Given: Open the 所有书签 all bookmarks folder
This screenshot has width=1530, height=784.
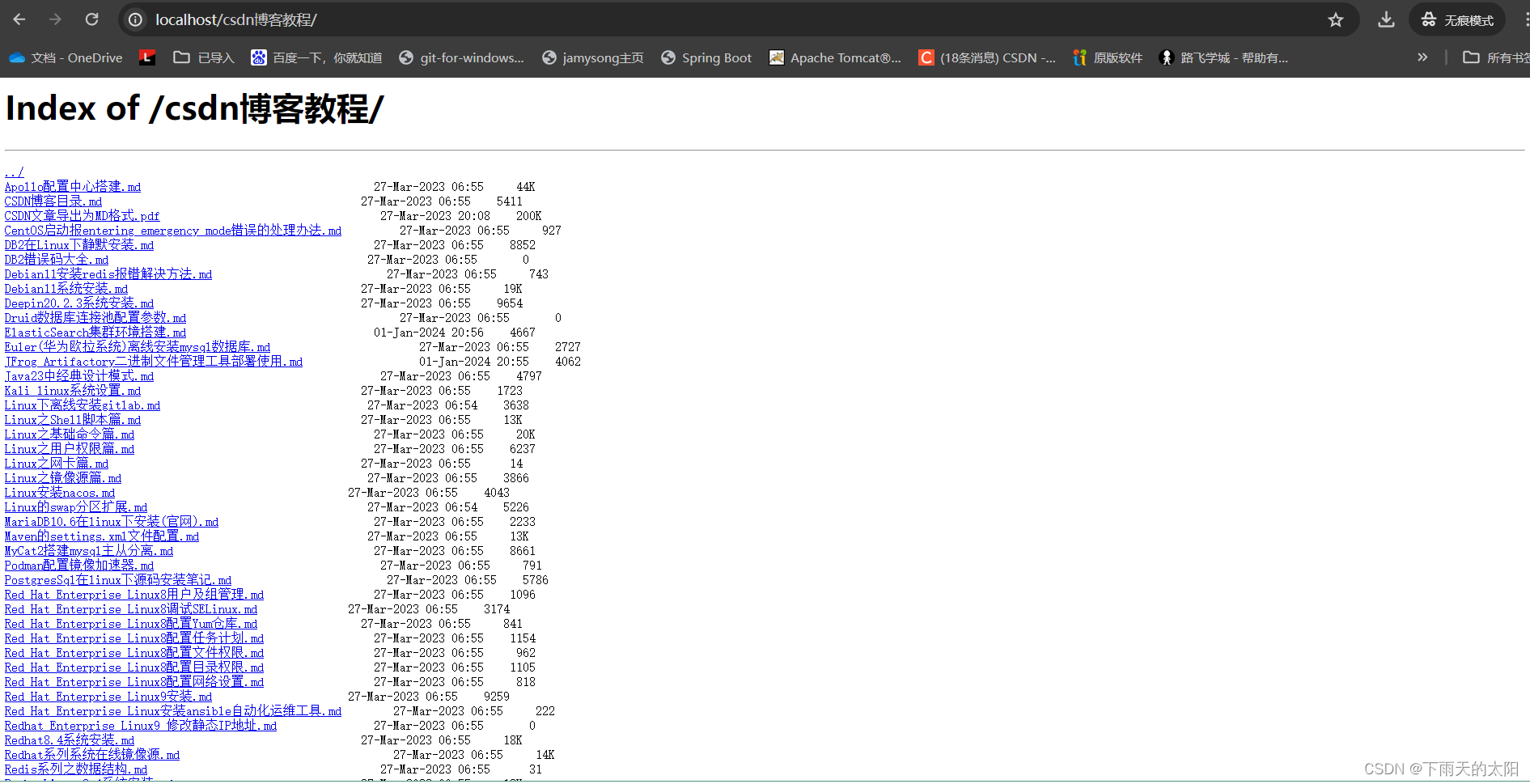Looking at the screenshot, I should [1496, 57].
